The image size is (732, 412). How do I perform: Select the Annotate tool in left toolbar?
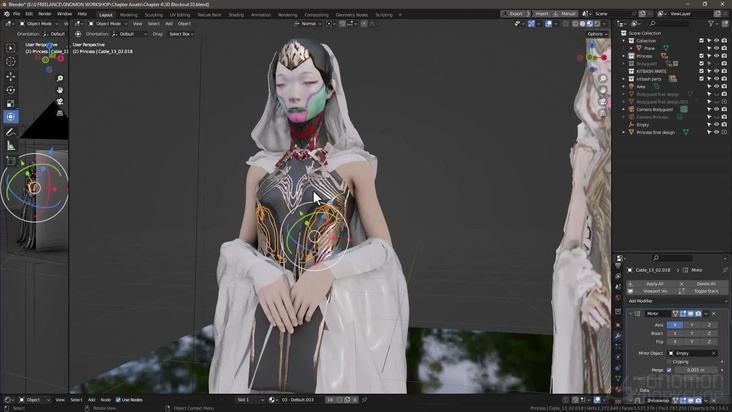click(10, 132)
